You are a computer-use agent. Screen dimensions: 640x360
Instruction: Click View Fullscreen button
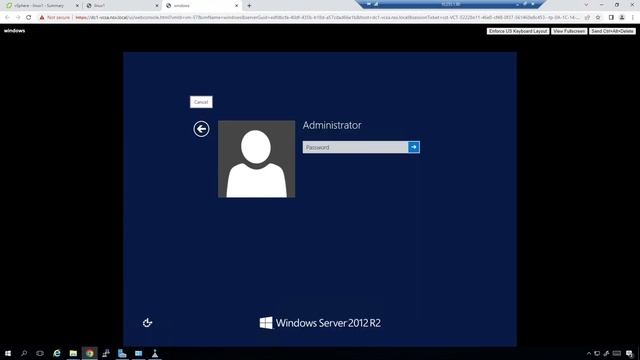pyautogui.click(x=569, y=31)
